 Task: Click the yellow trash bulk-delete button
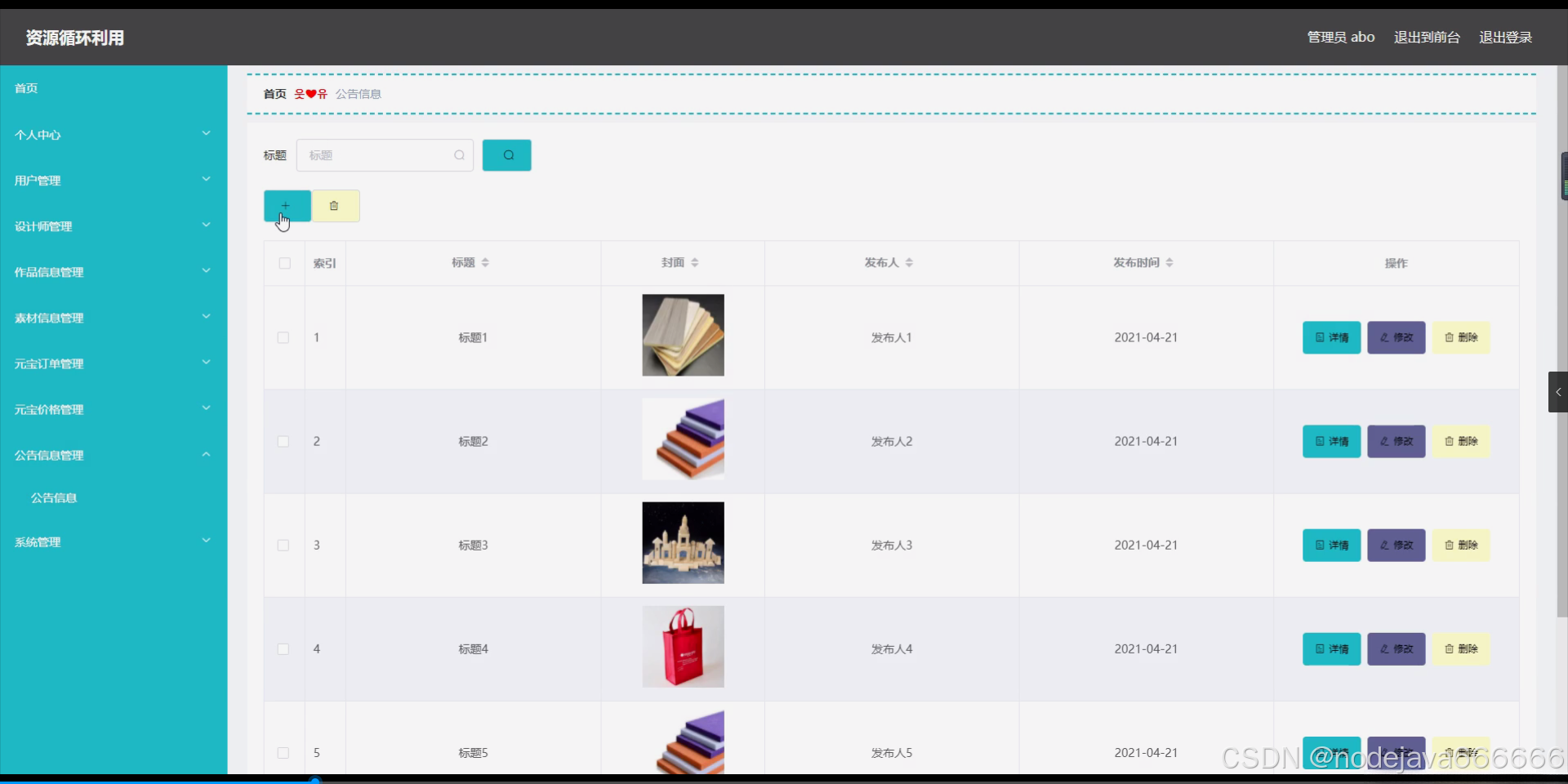point(335,206)
